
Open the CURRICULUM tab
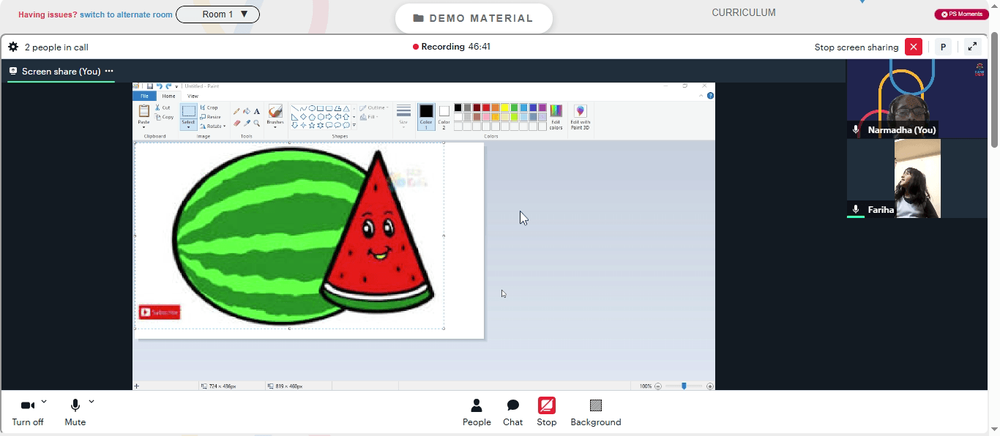744,12
